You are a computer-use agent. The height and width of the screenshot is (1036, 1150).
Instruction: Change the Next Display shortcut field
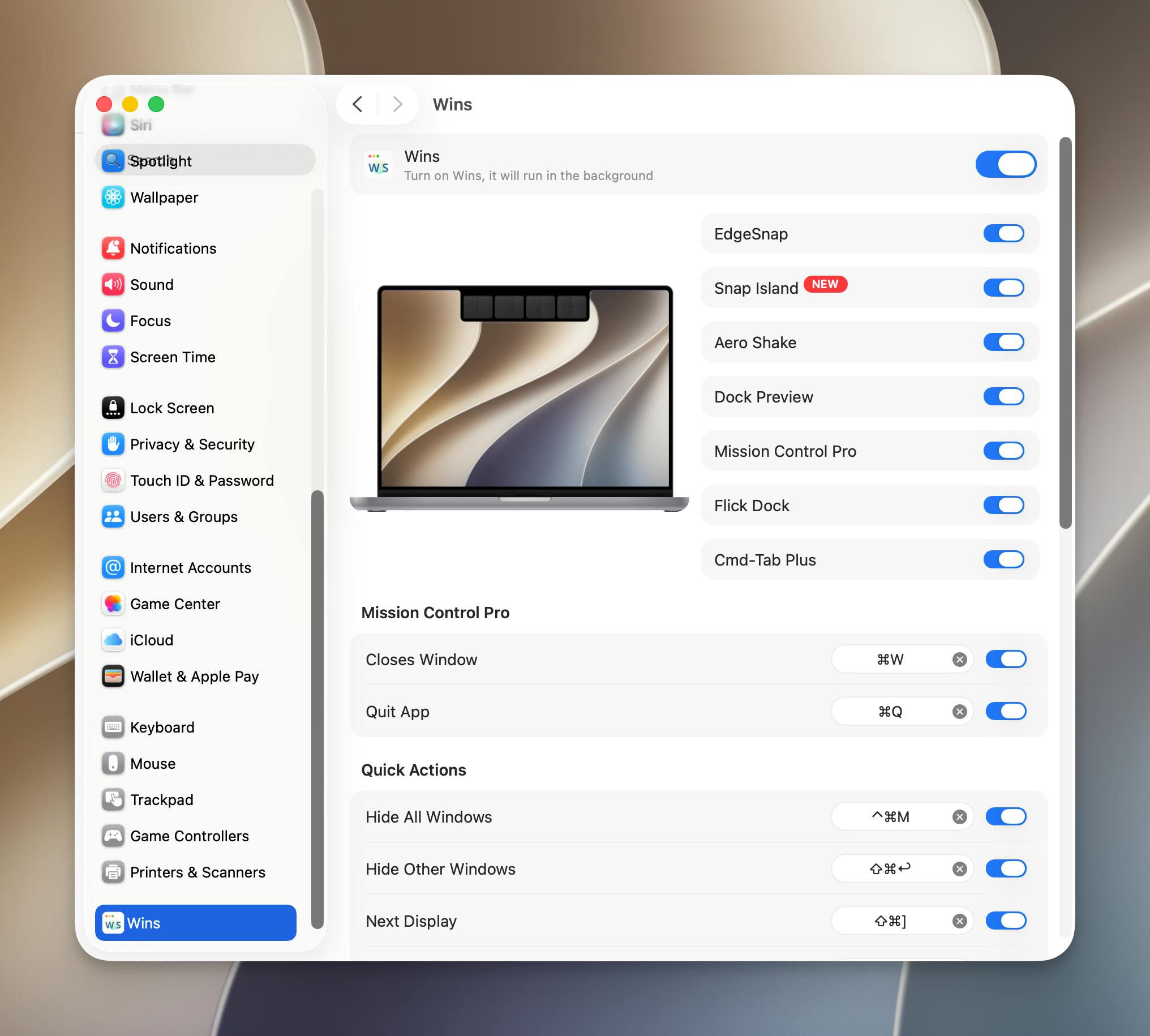click(902, 922)
